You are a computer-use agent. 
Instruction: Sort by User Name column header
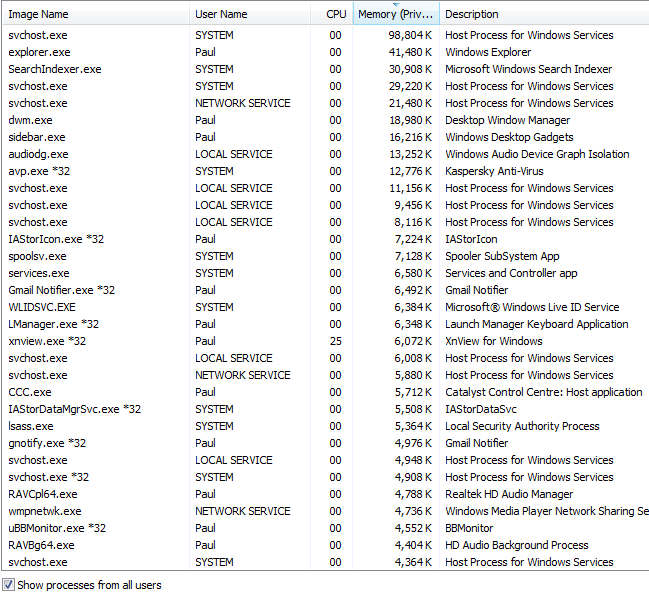point(250,14)
